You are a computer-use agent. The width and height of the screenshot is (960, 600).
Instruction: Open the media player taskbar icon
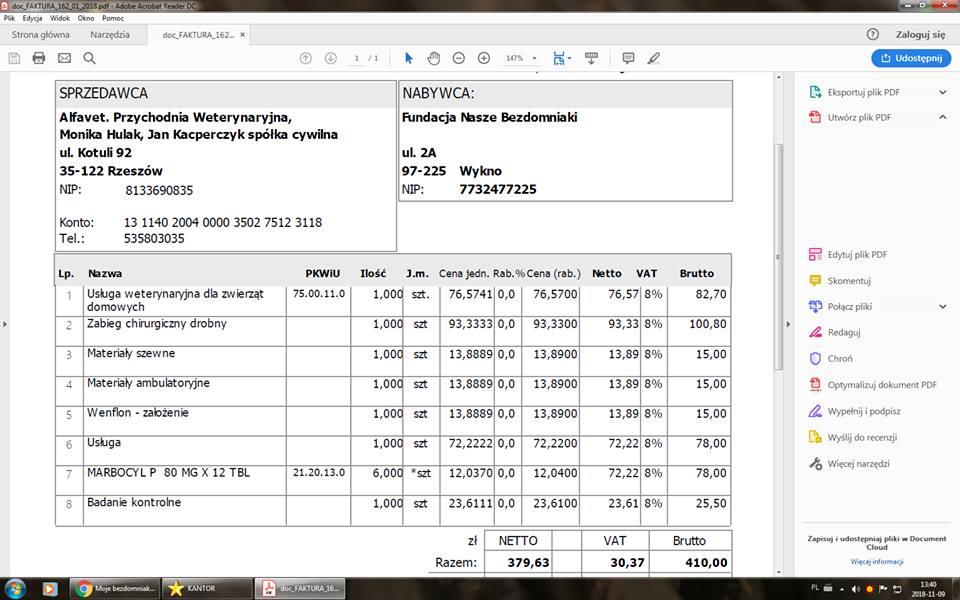[x=50, y=589]
